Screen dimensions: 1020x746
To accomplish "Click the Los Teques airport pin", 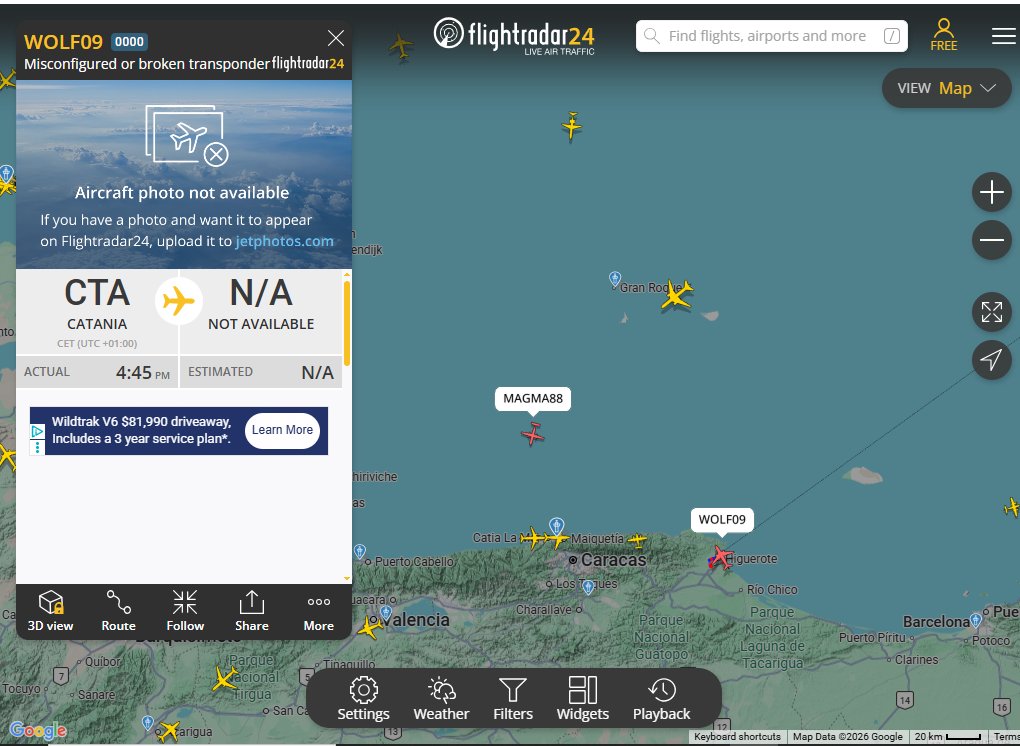I will (588, 587).
